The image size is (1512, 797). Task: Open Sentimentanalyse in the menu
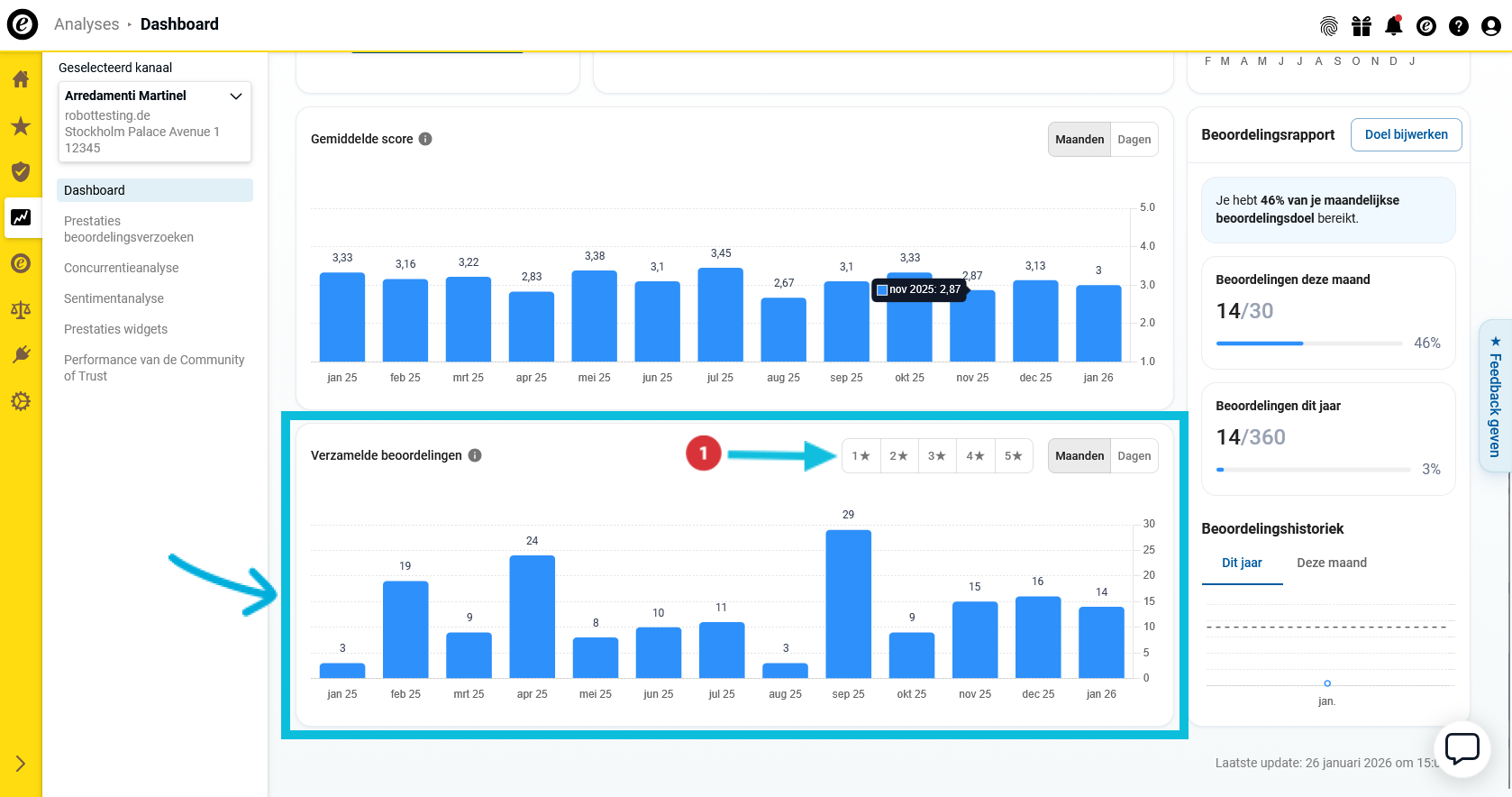pyautogui.click(x=114, y=298)
